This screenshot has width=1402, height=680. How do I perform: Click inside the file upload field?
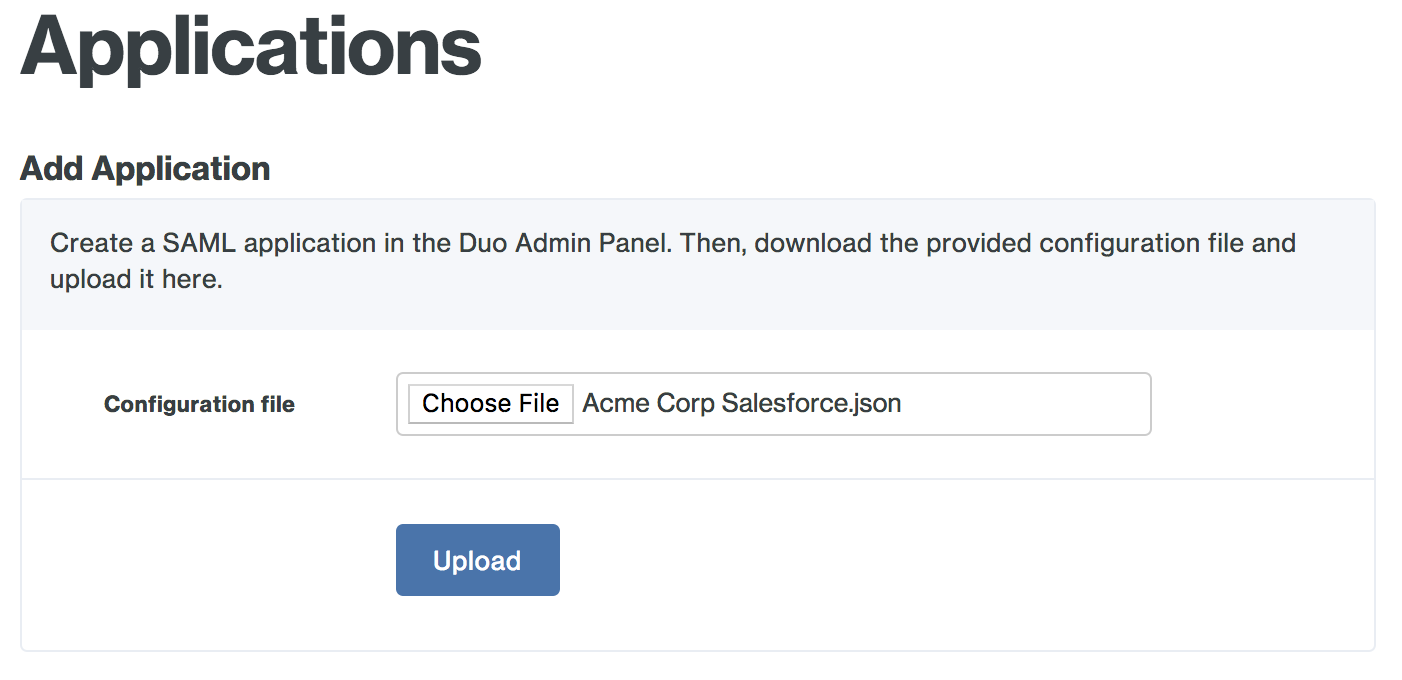[950, 403]
